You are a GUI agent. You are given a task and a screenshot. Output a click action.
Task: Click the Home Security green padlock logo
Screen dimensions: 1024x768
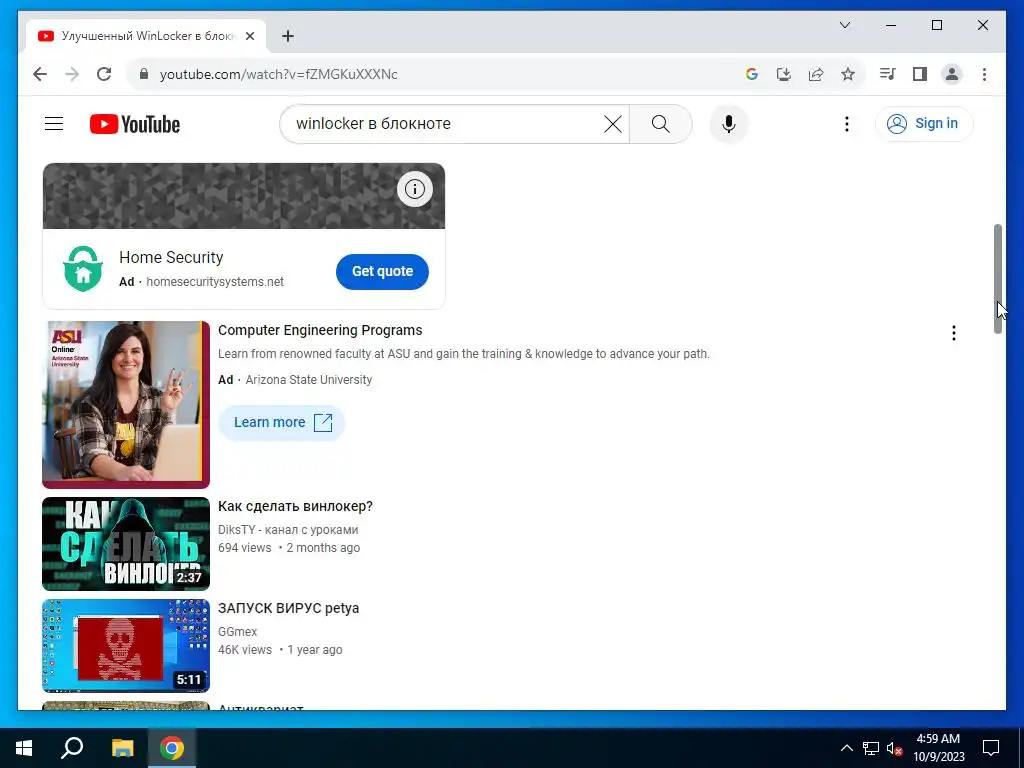click(x=83, y=268)
